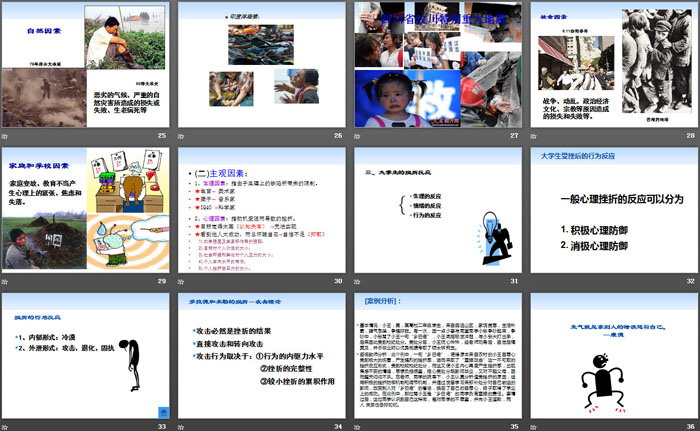Select slide 28 thumbnail titled 社会因素
This screenshot has width=700, height=431.
614,65
